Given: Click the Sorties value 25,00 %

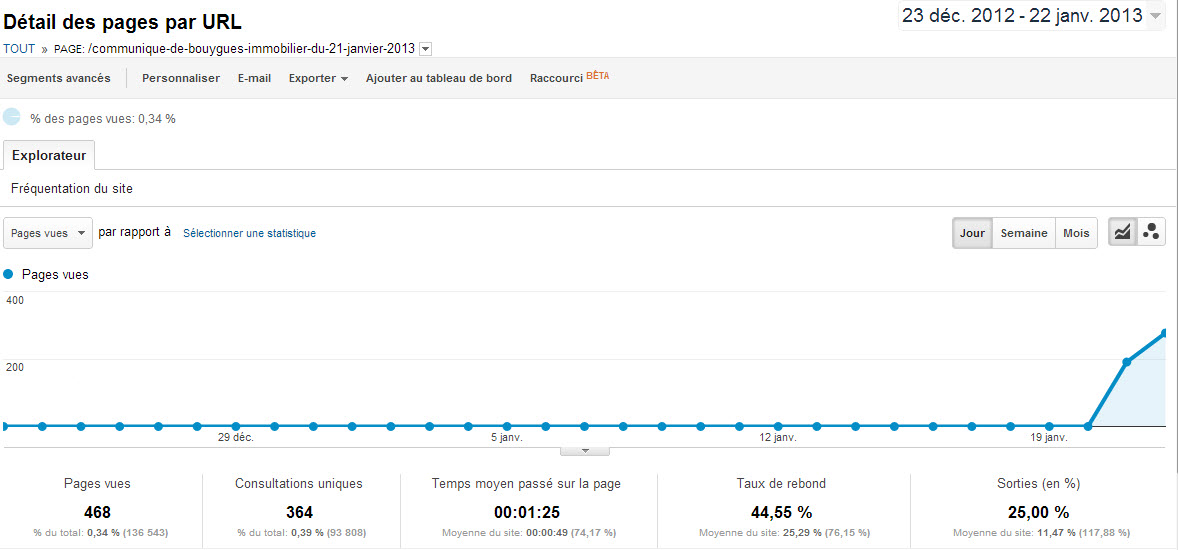Looking at the screenshot, I should [x=1038, y=512].
